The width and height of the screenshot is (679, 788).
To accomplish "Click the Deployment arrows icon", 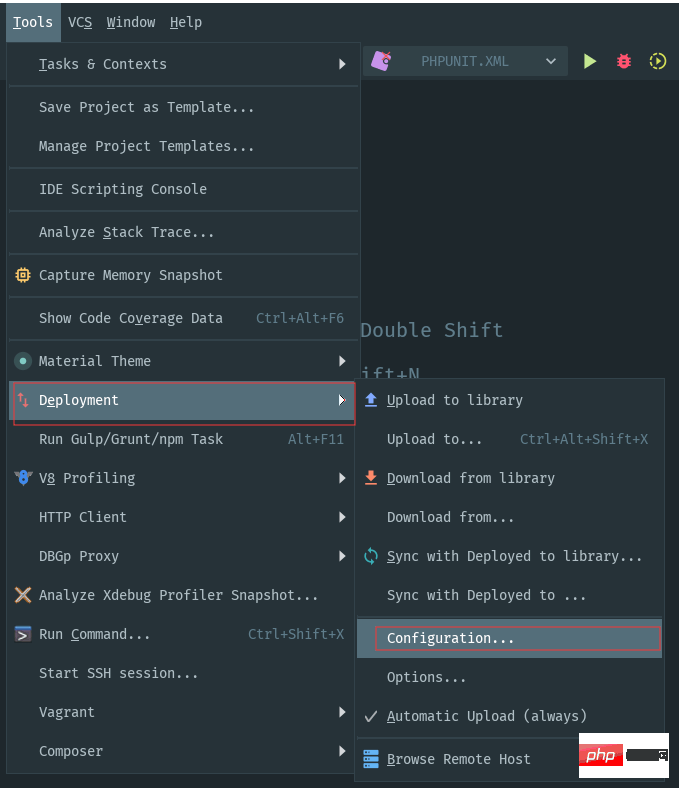I will click(23, 400).
